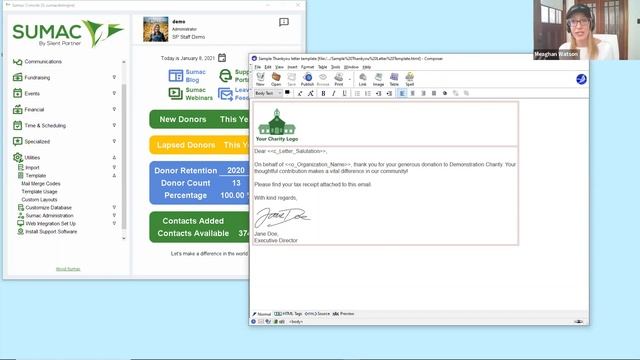Switch to the HTML Source tab
This screenshot has width=640, height=360.
317,314
